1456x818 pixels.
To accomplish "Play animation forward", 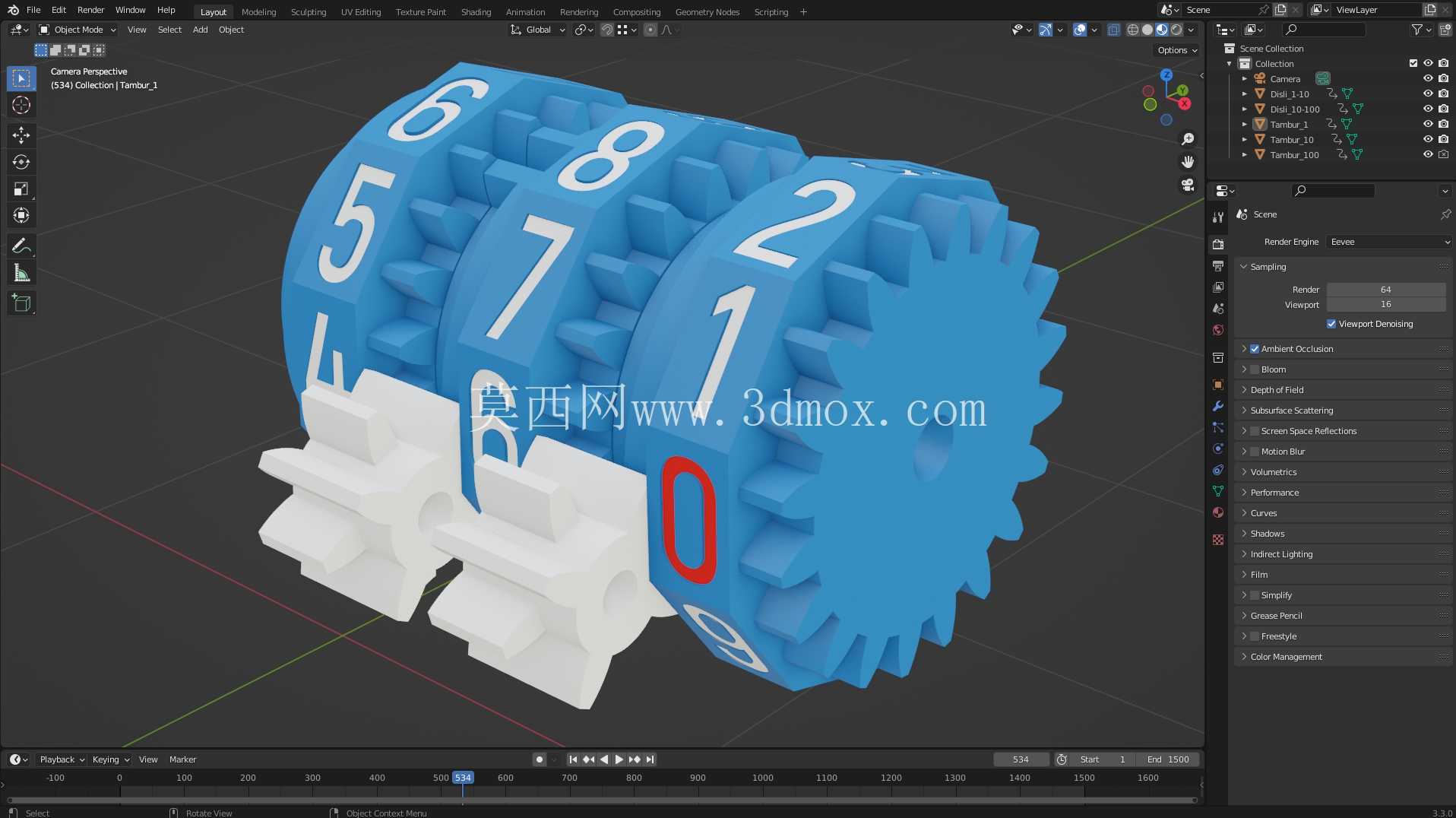I will [619, 759].
